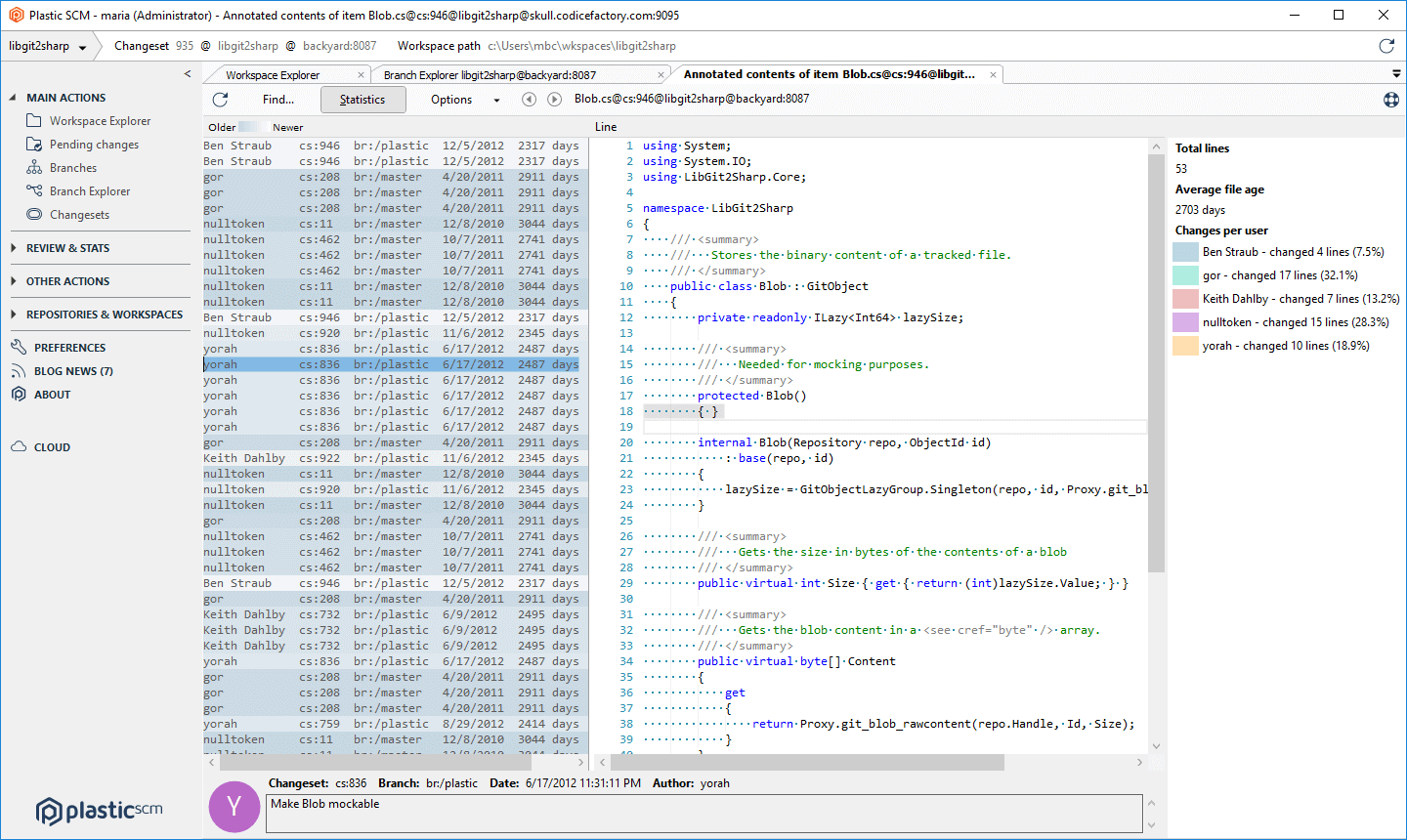Collapse the left sidebar with the arrow
Image resolution: width=1407 pixels, height=840 pixels.
pos(188,74)
